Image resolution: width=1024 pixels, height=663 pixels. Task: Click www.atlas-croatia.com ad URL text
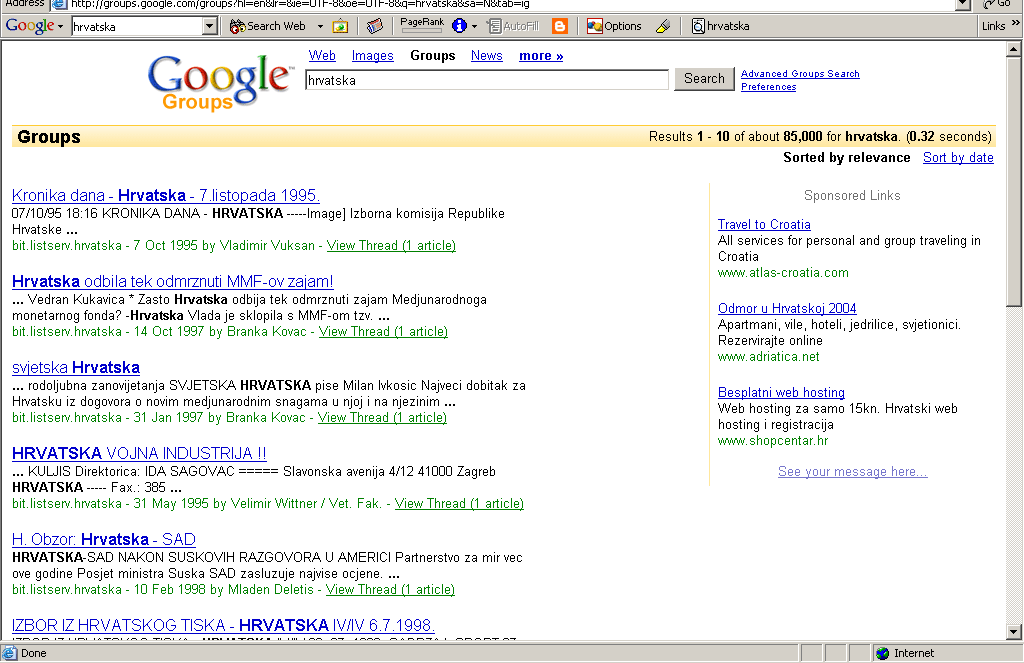pos(783,273)
